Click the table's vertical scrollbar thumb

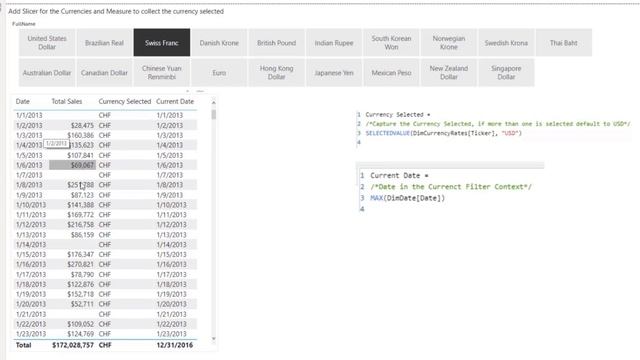pos(213,114)
